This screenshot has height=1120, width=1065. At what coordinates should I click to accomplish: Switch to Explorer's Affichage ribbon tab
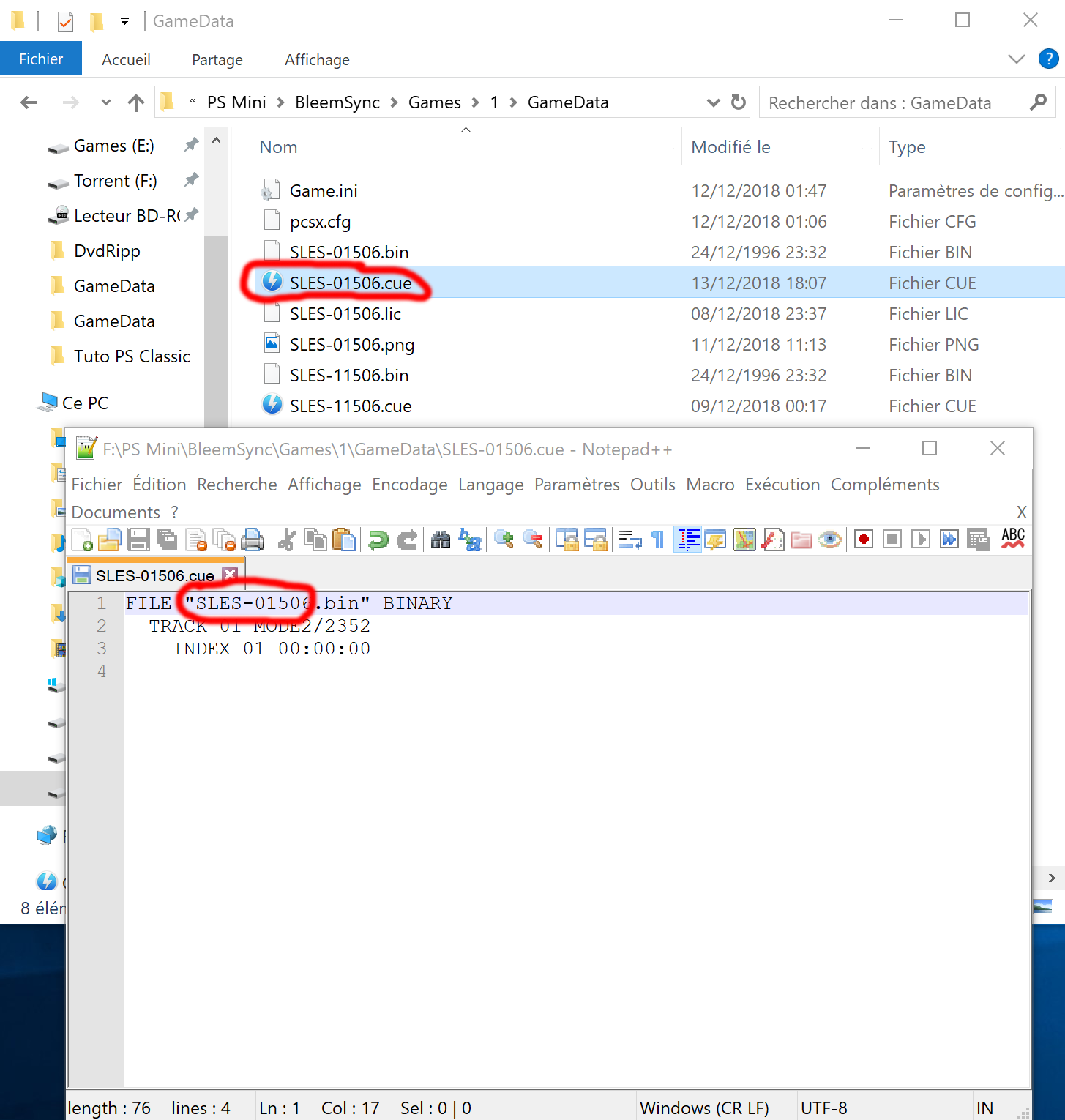tap(317, 60)
